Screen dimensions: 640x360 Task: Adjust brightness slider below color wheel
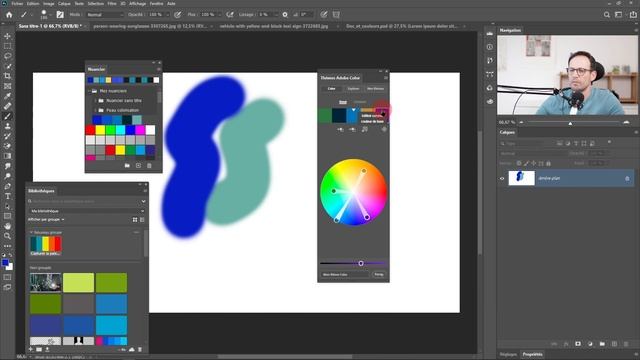(x=361, y=263)
